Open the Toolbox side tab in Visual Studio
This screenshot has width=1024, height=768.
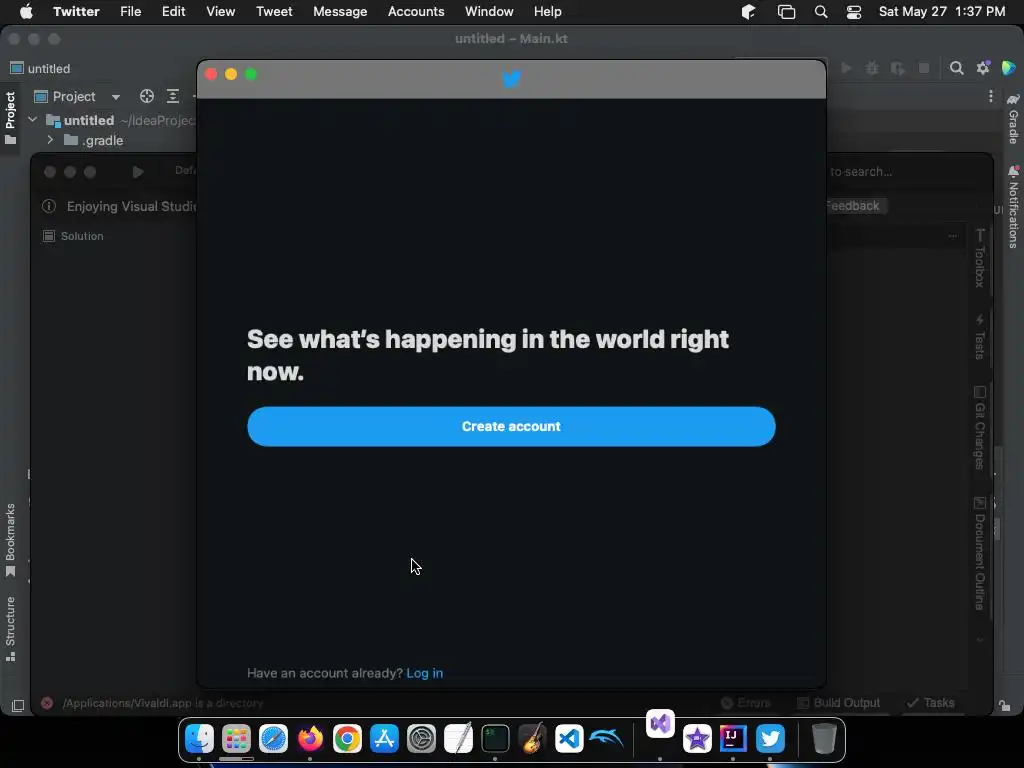pos(980,258)
